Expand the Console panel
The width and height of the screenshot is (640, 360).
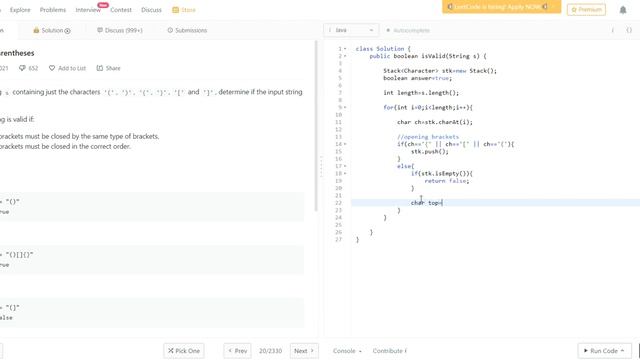(x=347, y=351)
